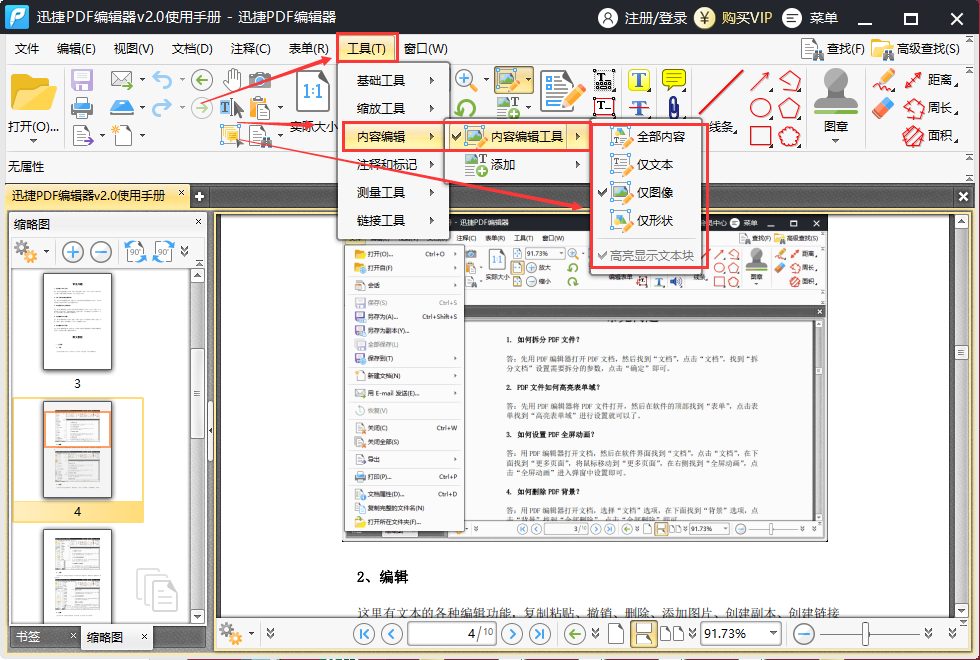
Task: Expand the Measure Tools submenu
Action: pos(394,192)
